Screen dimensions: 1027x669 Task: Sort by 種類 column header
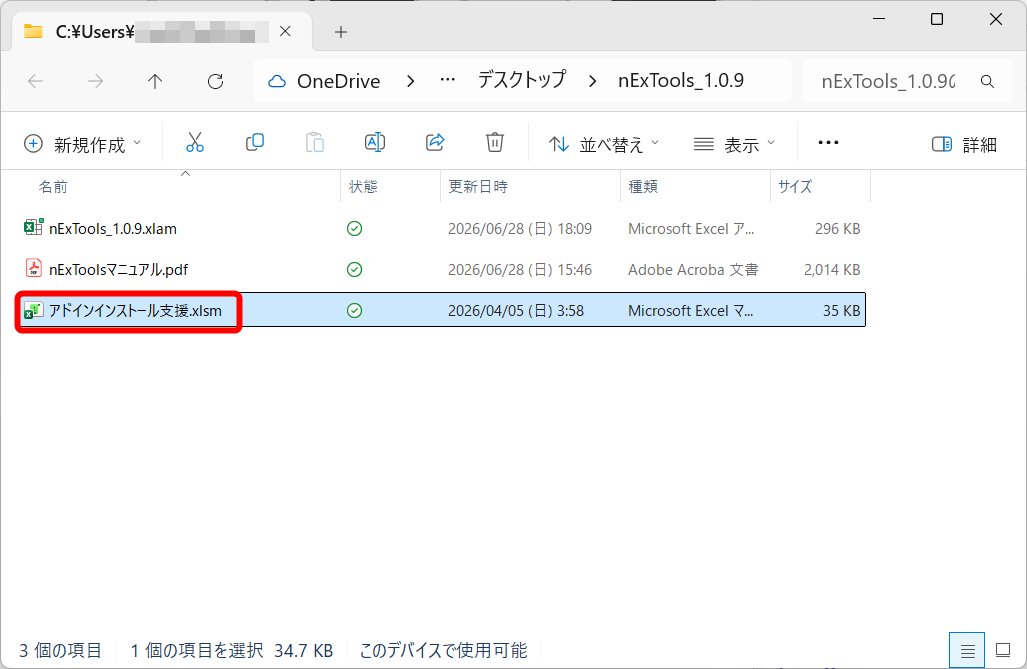[643, 187]
